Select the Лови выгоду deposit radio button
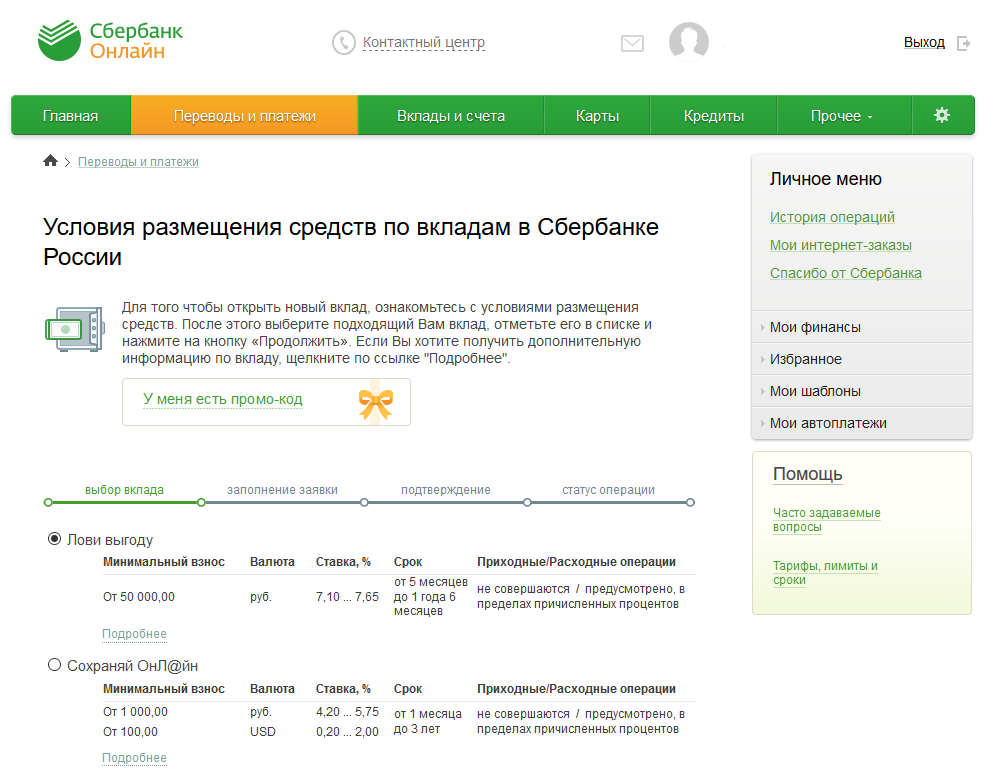994x768 pixels. point(55,538)
